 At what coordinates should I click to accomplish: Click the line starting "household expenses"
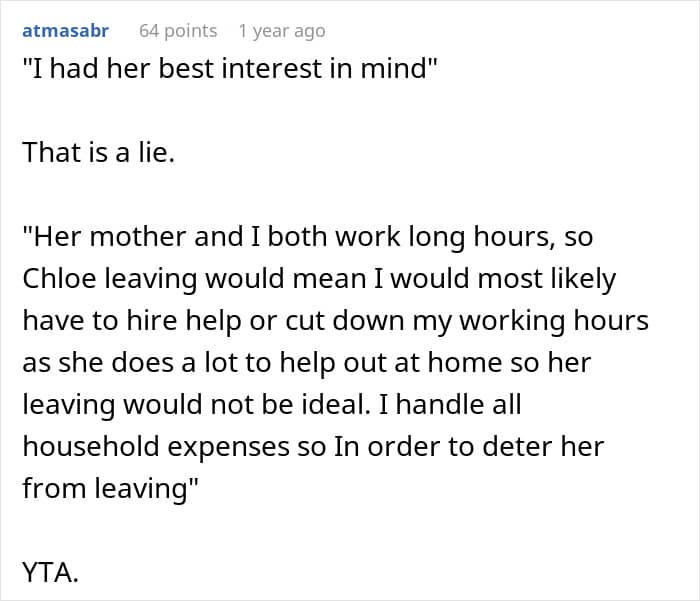click(x=313, y=446)
